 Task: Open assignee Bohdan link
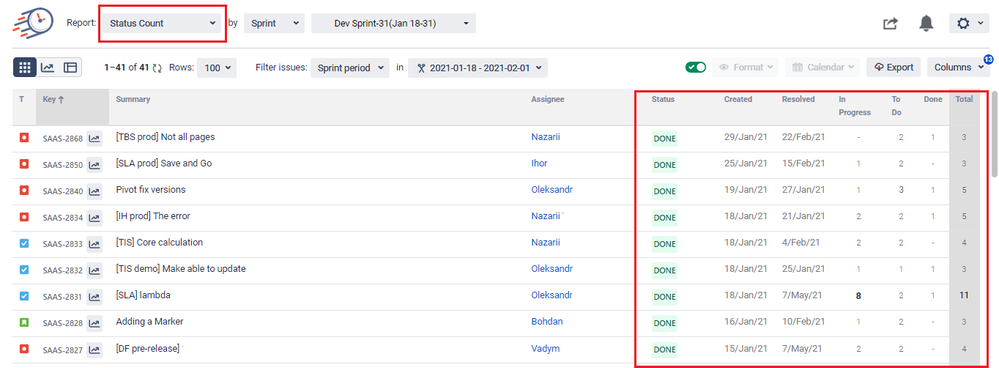[547, 322]
